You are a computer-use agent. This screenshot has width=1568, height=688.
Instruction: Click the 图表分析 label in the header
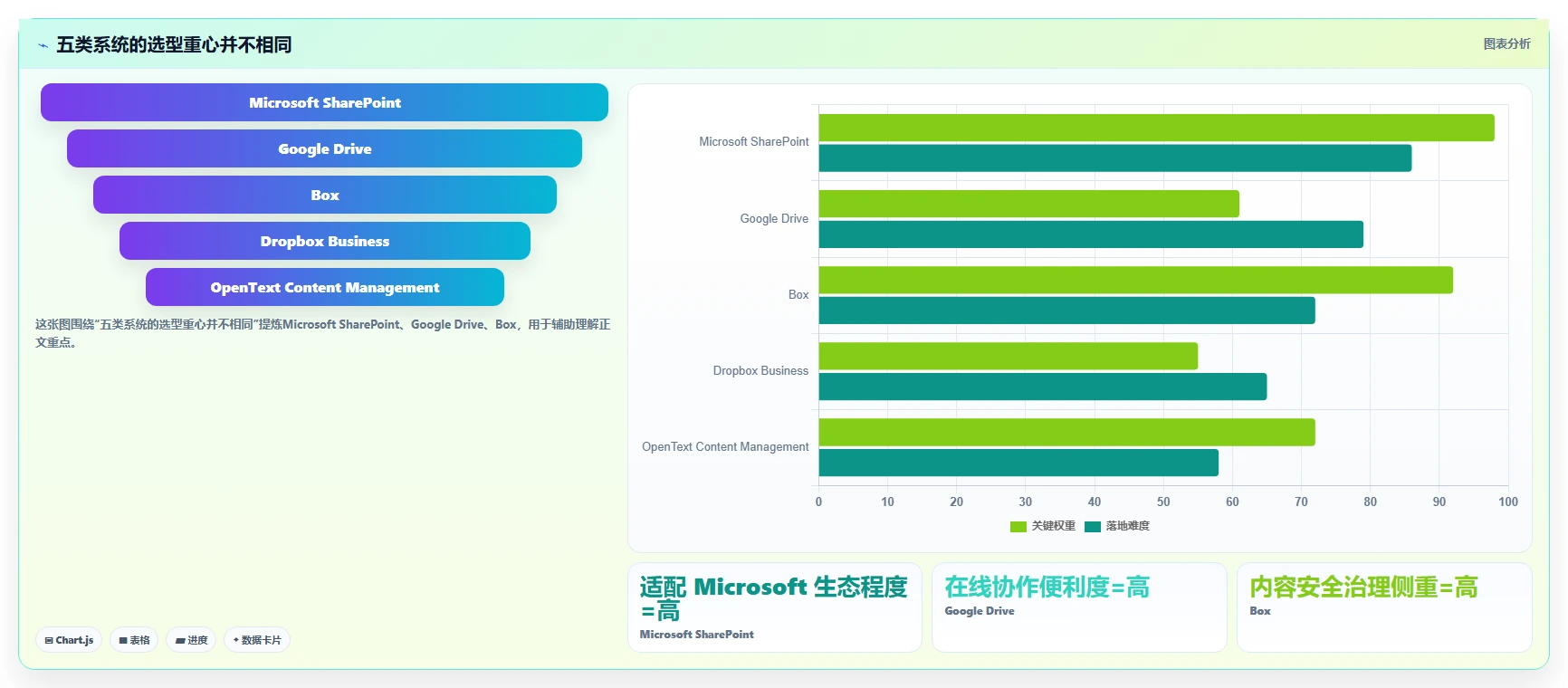1506,43
